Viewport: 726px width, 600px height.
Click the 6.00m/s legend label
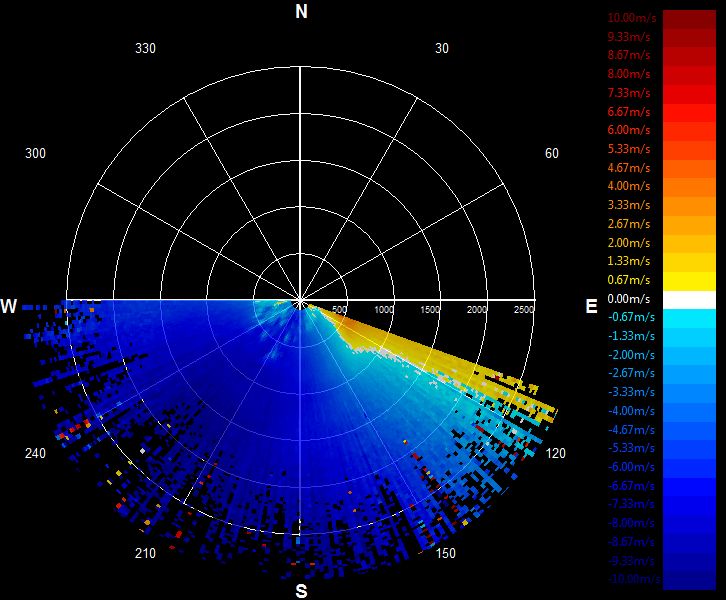click(x=629, y=130)
